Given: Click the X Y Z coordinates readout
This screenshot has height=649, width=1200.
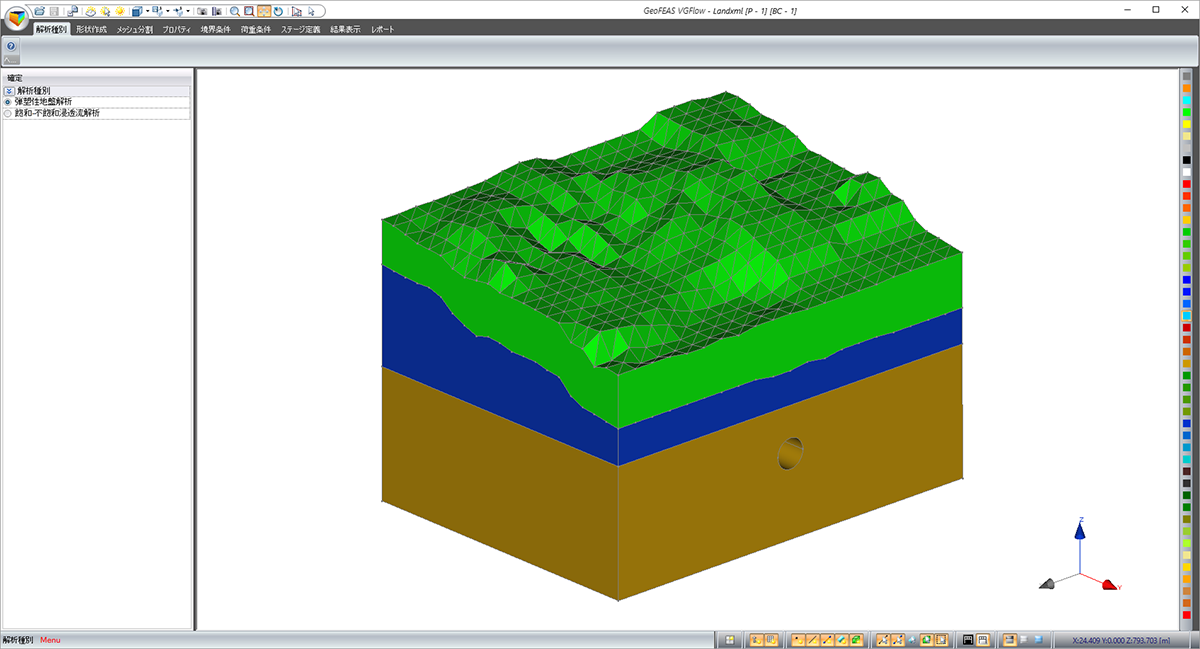Looking at the screenshot, I should [1120, 640].
